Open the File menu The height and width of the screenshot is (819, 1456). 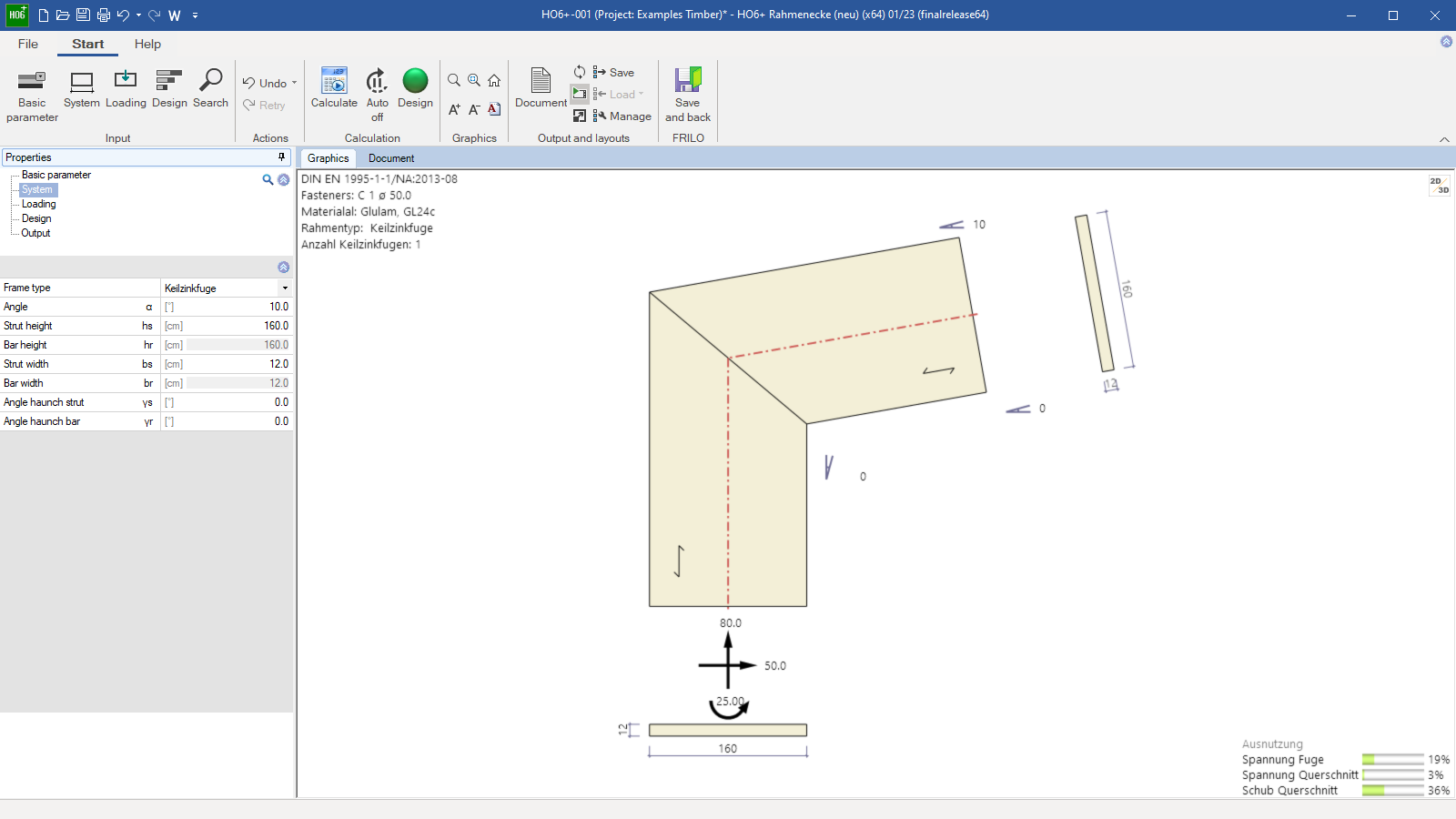click(28, 44)
